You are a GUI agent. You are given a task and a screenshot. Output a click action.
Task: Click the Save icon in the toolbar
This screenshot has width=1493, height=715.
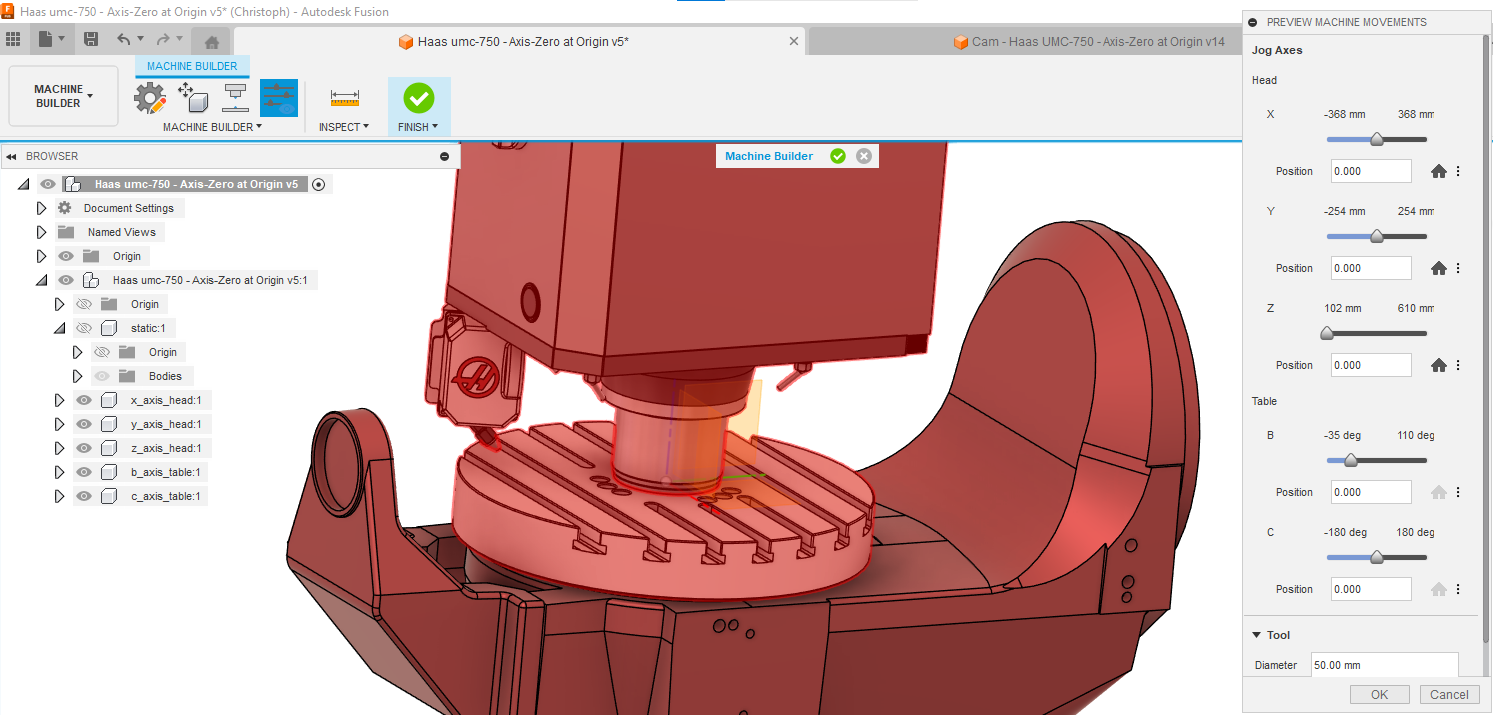[x=91, y=38]
